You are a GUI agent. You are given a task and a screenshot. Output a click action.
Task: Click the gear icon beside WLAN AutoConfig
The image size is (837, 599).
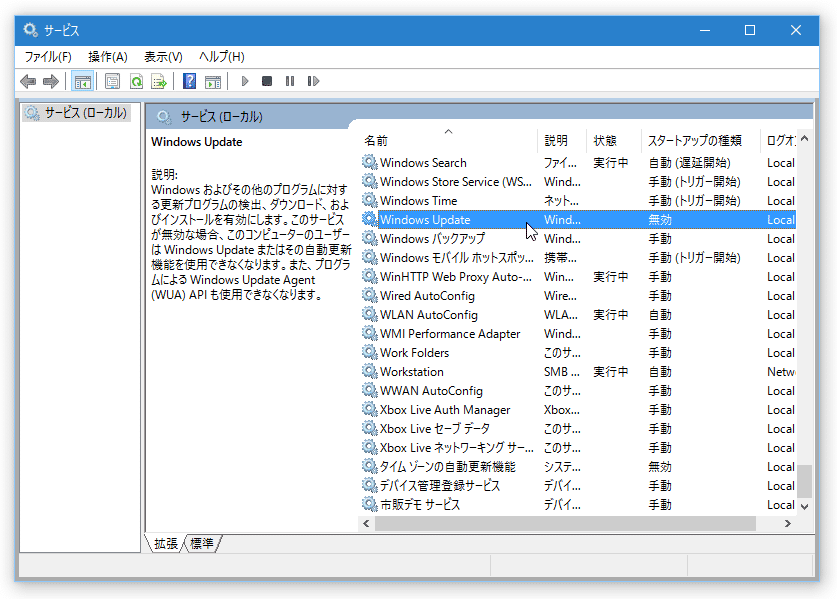pyautogui.click(x=369, y=314)
